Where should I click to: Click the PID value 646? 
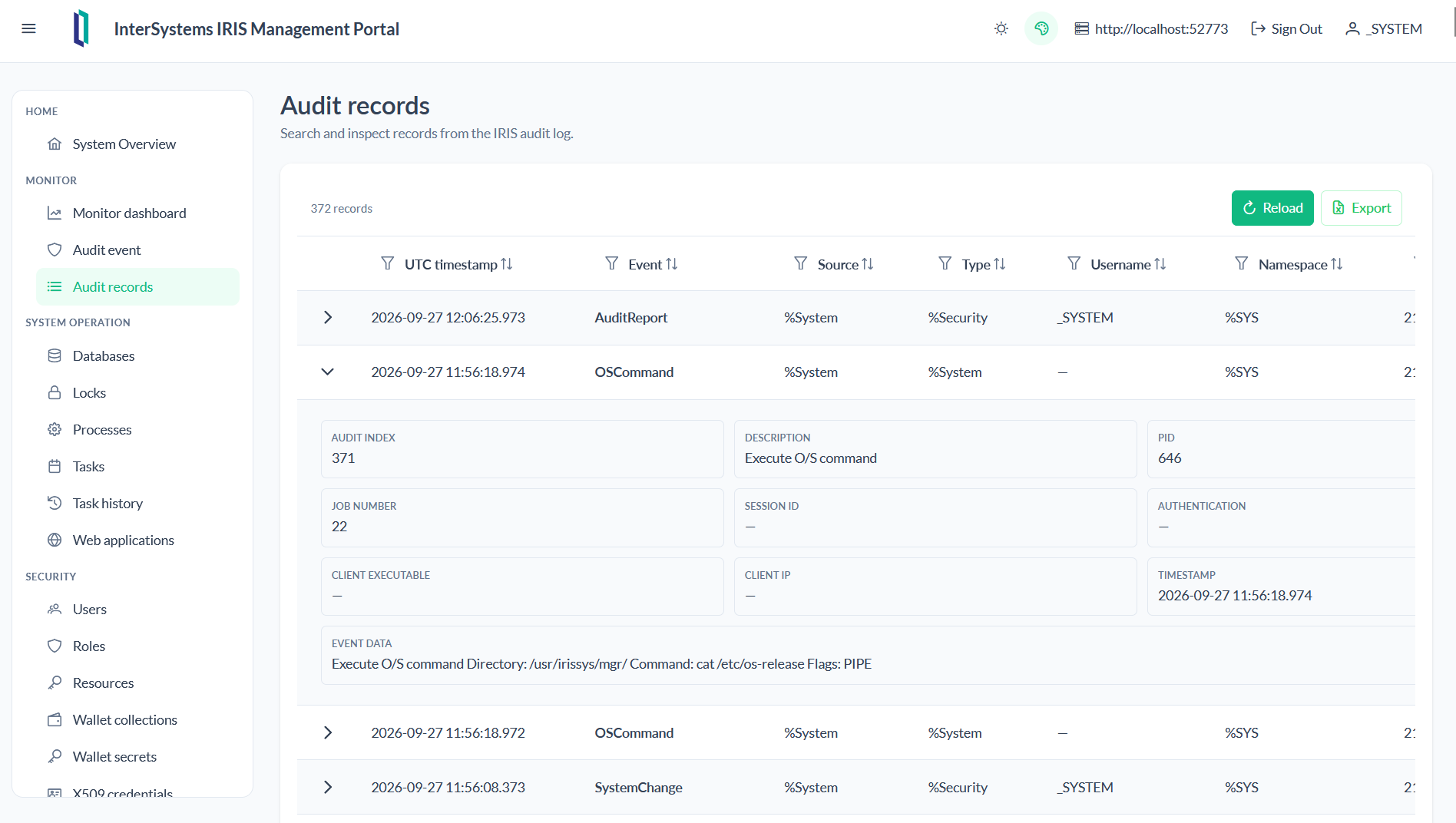tap(1170, 458)
